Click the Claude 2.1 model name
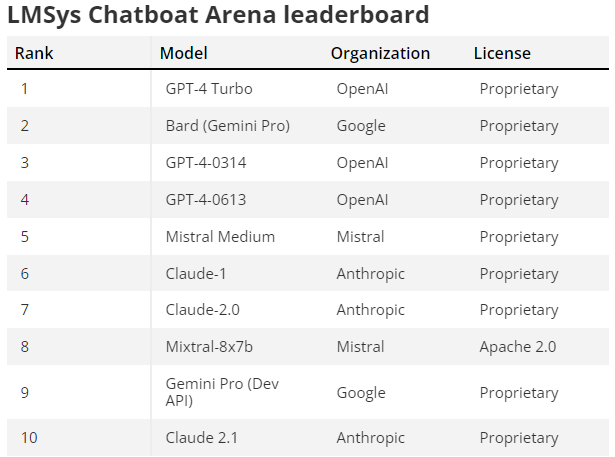Screen dimensions: 615x457 coord(202,437)
